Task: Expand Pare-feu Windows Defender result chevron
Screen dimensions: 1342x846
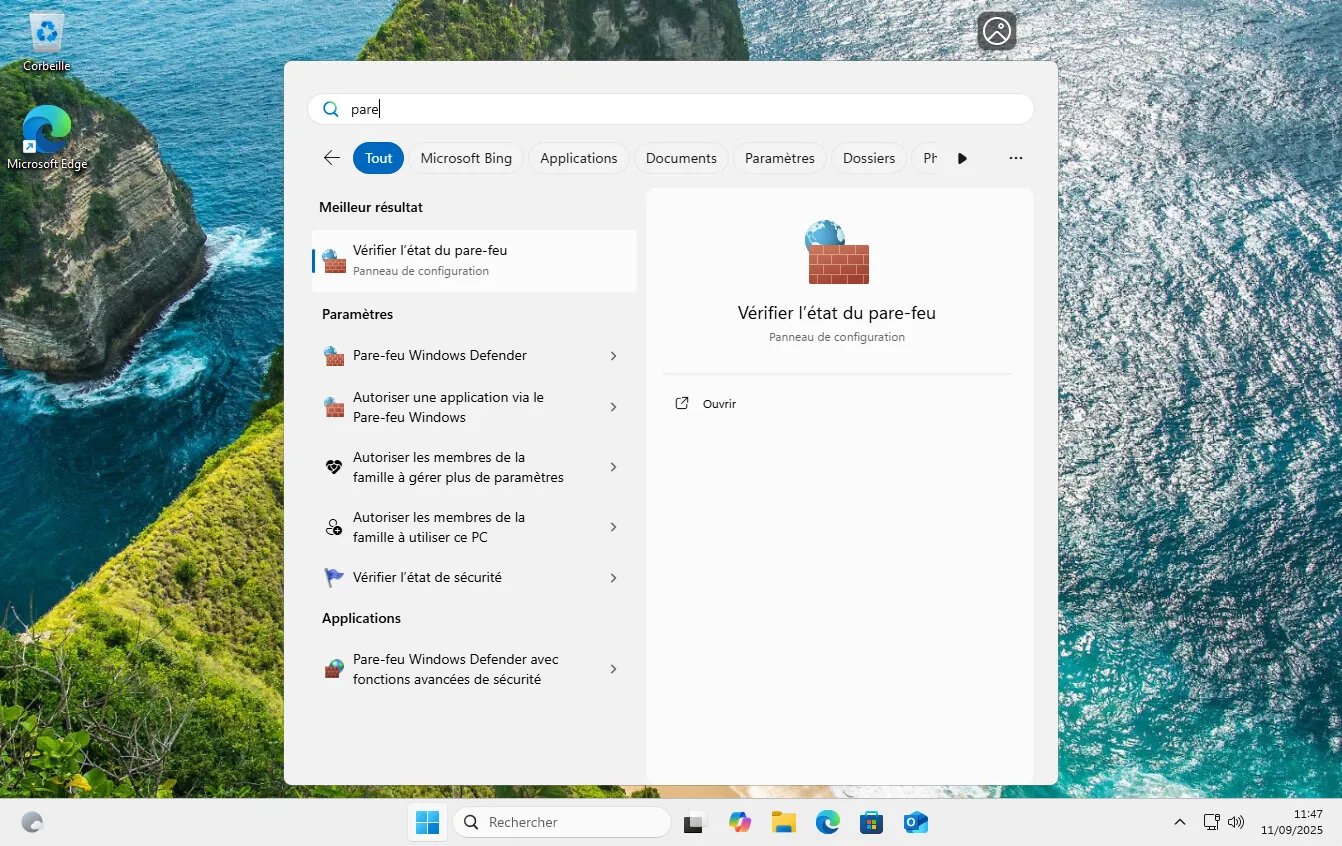Action: click(613, 356)
